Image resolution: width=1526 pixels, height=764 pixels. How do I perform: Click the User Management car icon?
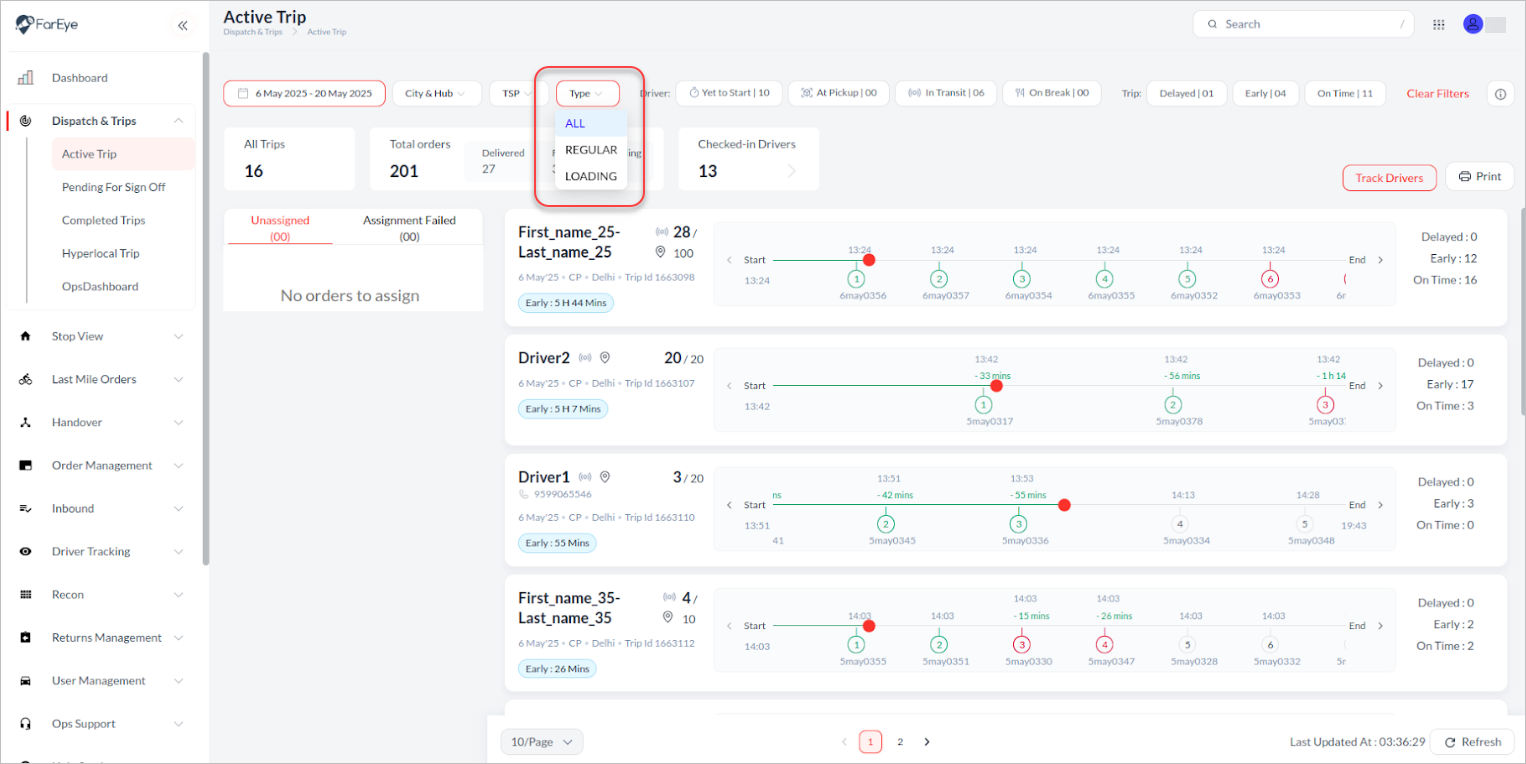coord(26,680)
